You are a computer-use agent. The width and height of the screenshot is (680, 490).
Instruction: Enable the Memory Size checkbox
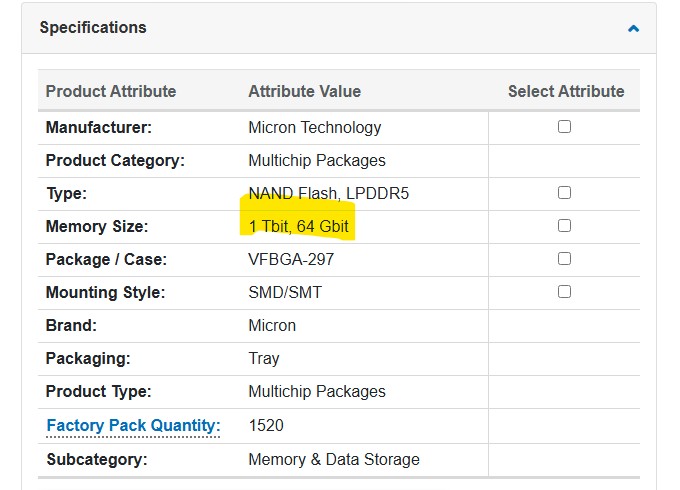point(564,225)
